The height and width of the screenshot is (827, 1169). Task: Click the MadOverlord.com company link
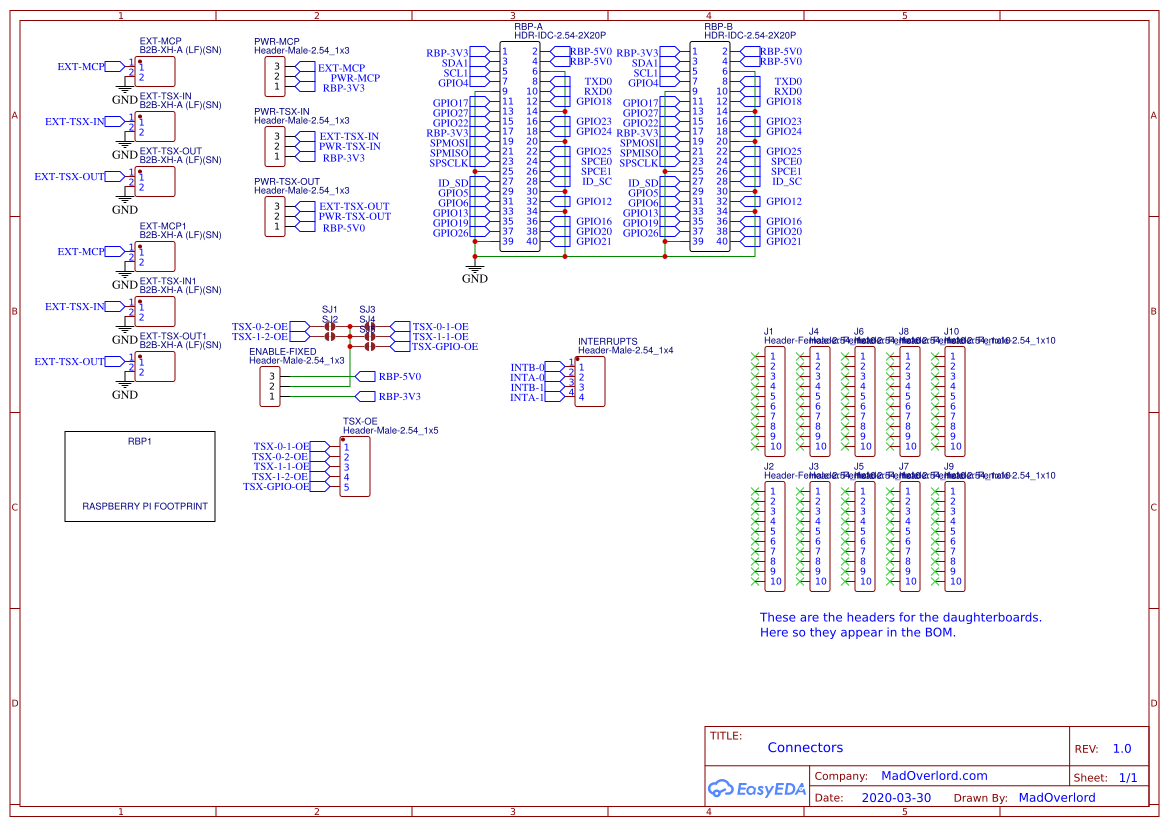click(x=933, y=776)
